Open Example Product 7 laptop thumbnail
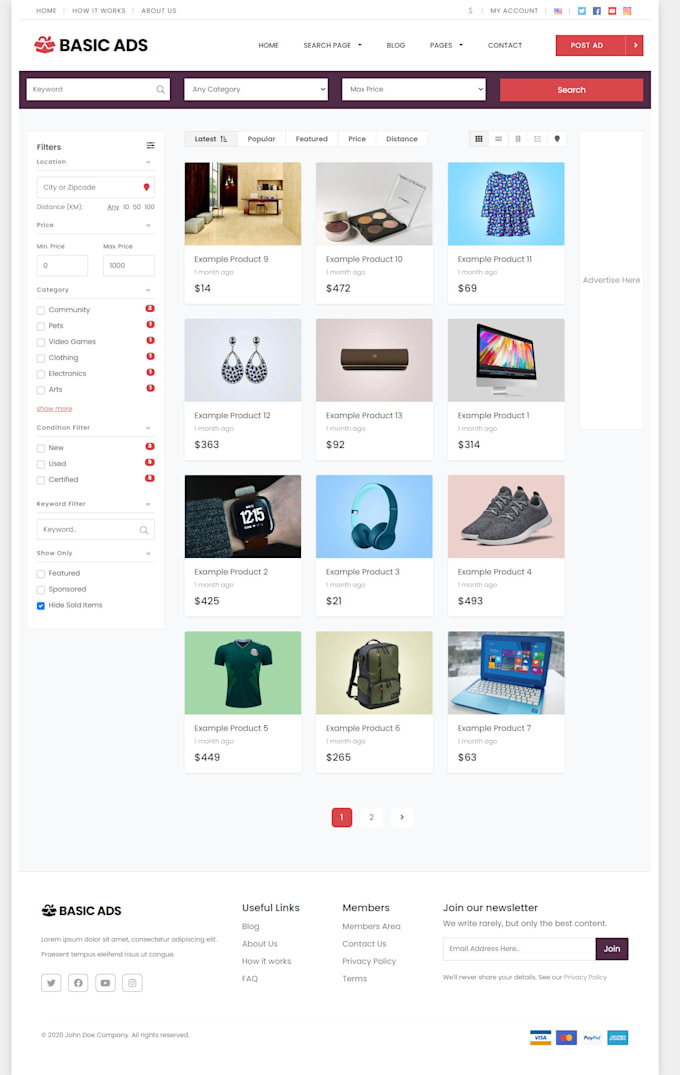This screenshot has width=680, height=1075. [x=506, y=673]
